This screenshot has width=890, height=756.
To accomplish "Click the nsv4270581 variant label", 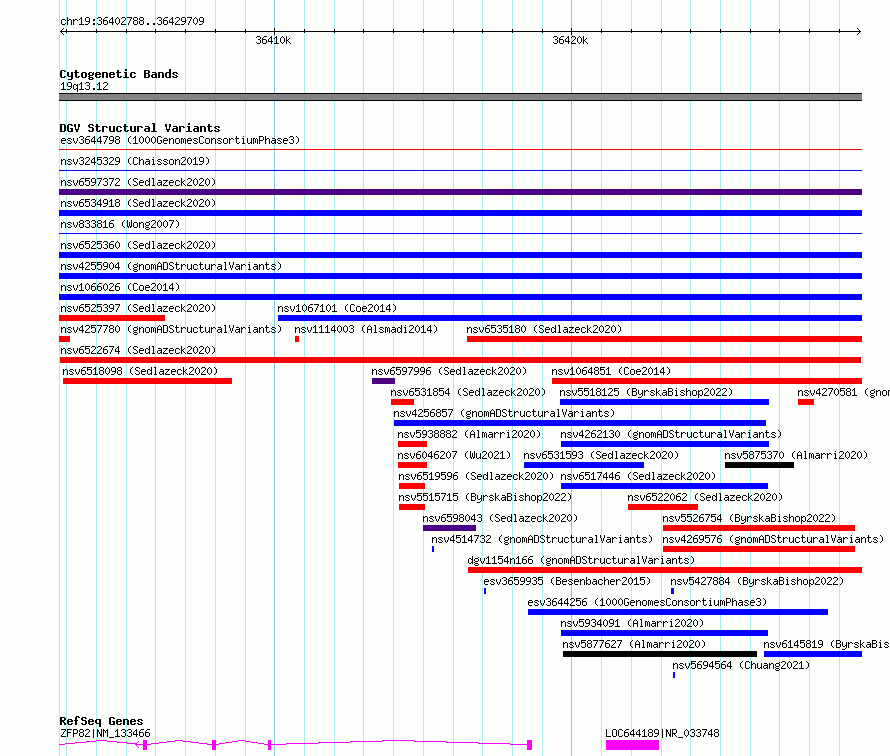I will point(843,392).
